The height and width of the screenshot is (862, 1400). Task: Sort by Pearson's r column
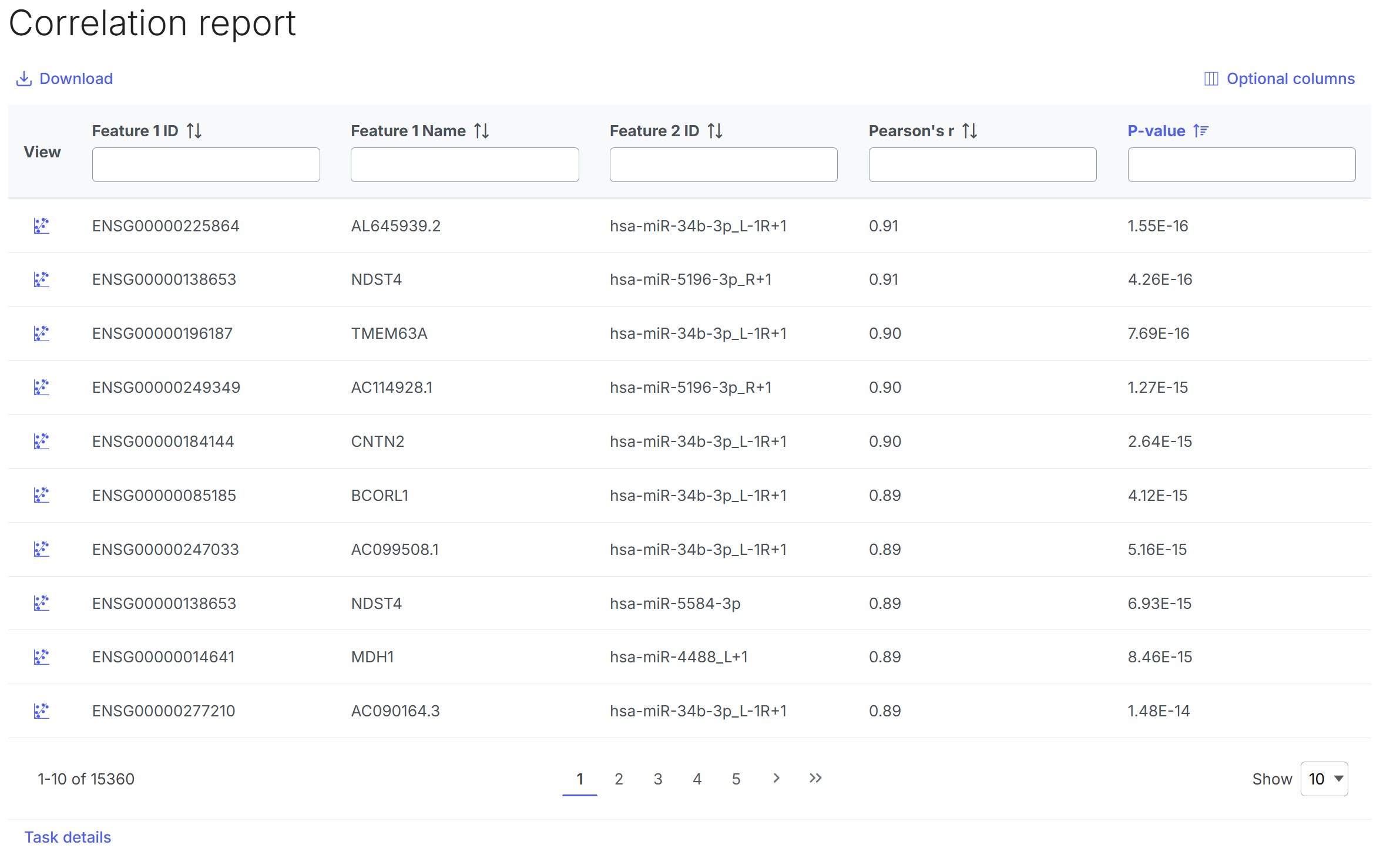970,131
